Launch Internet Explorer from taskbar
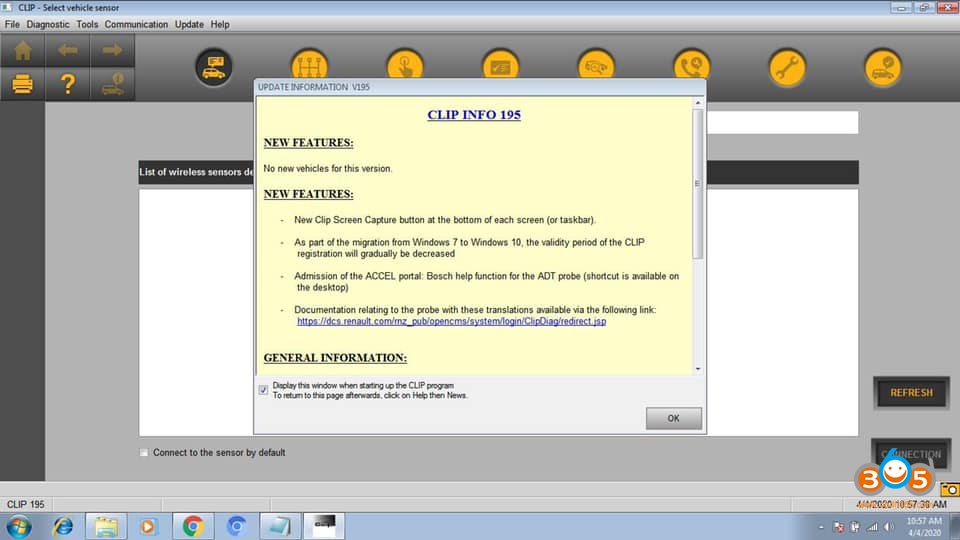960x540 pixels. coord(62,527)
